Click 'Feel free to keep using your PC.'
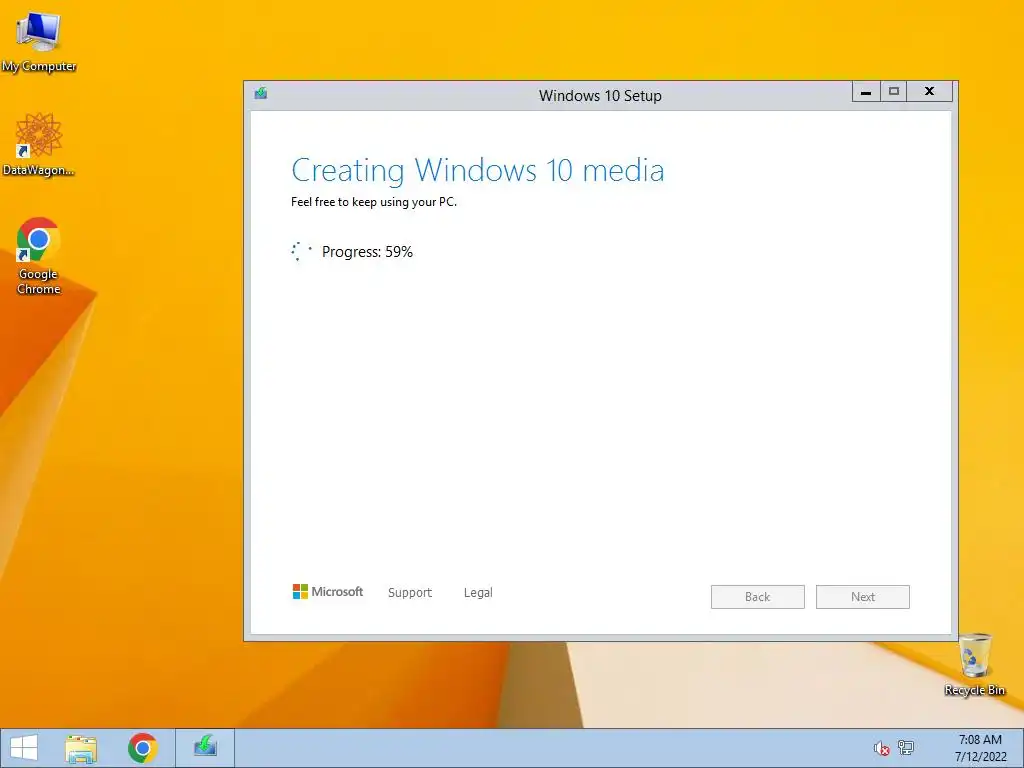The height and width of the screenshot is (768, 1024). (374, 202)
